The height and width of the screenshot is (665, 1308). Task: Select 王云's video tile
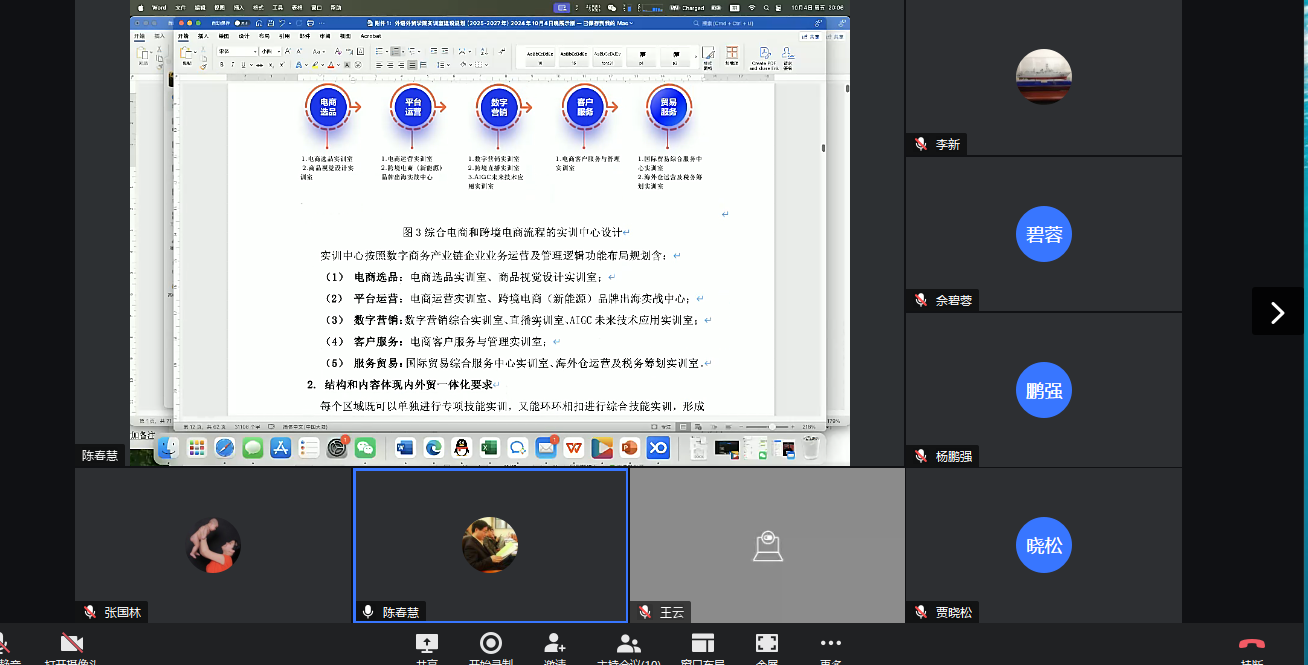[x=767, y=546]
